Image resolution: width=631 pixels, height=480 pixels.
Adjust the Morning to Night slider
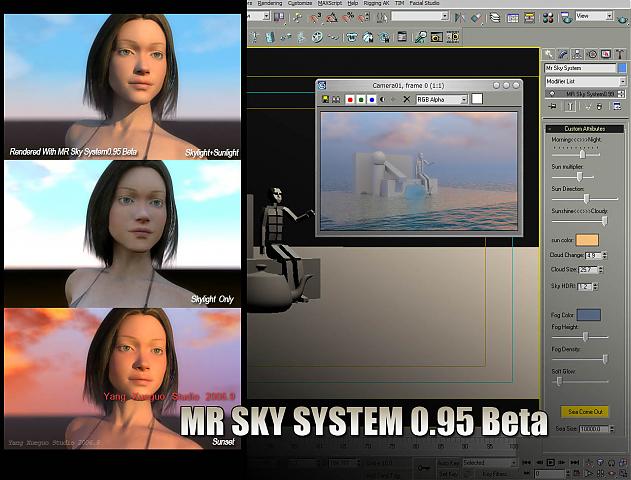click(582, 154)
